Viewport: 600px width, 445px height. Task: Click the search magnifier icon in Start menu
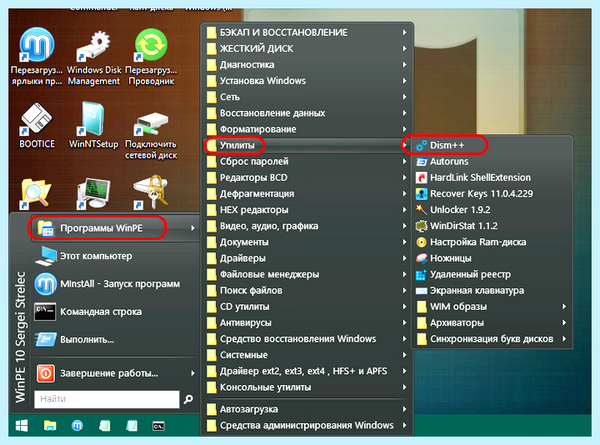coord(188,399)
